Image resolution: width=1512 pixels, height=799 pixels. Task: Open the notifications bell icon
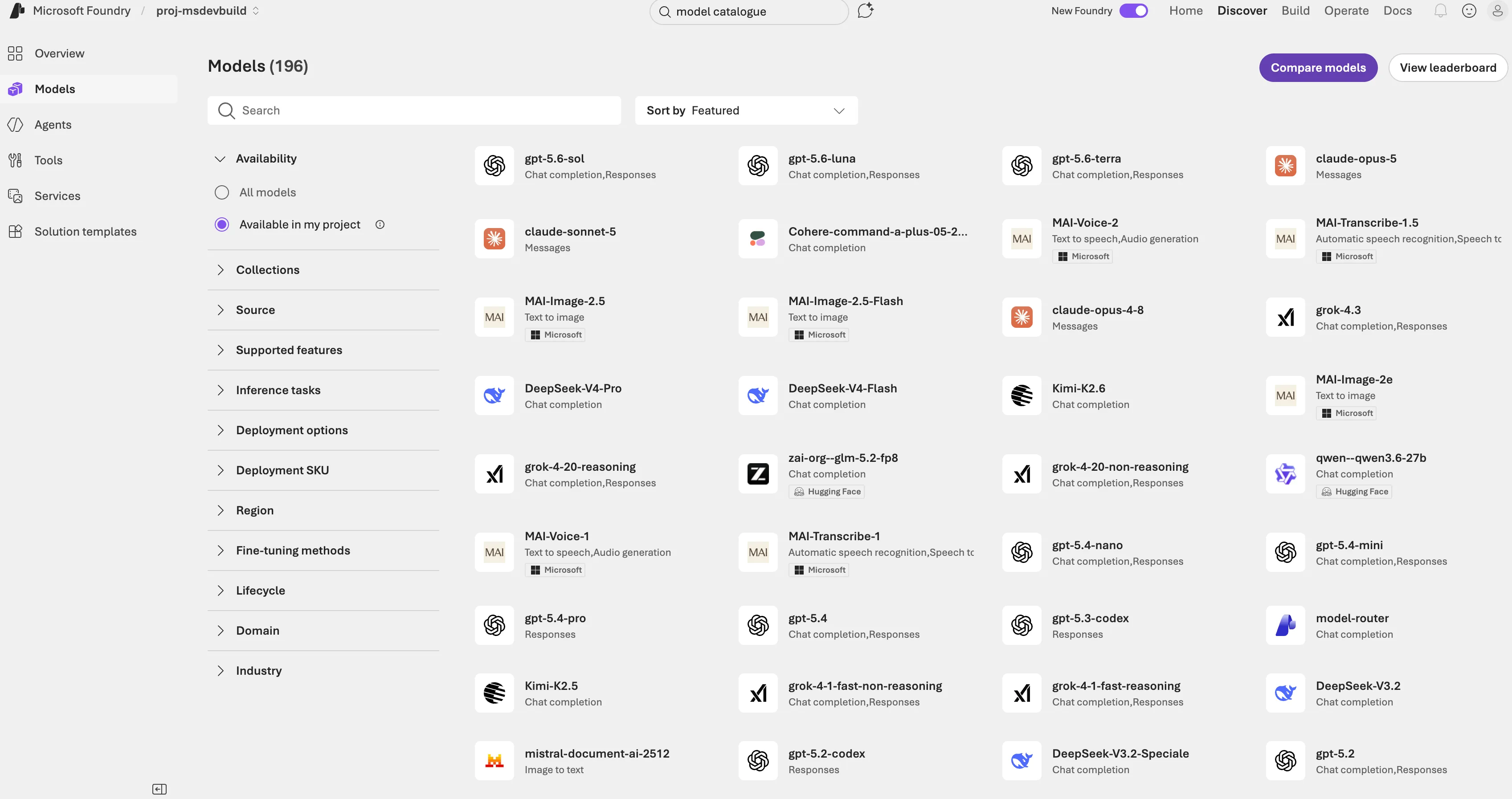coord(1440,11)
